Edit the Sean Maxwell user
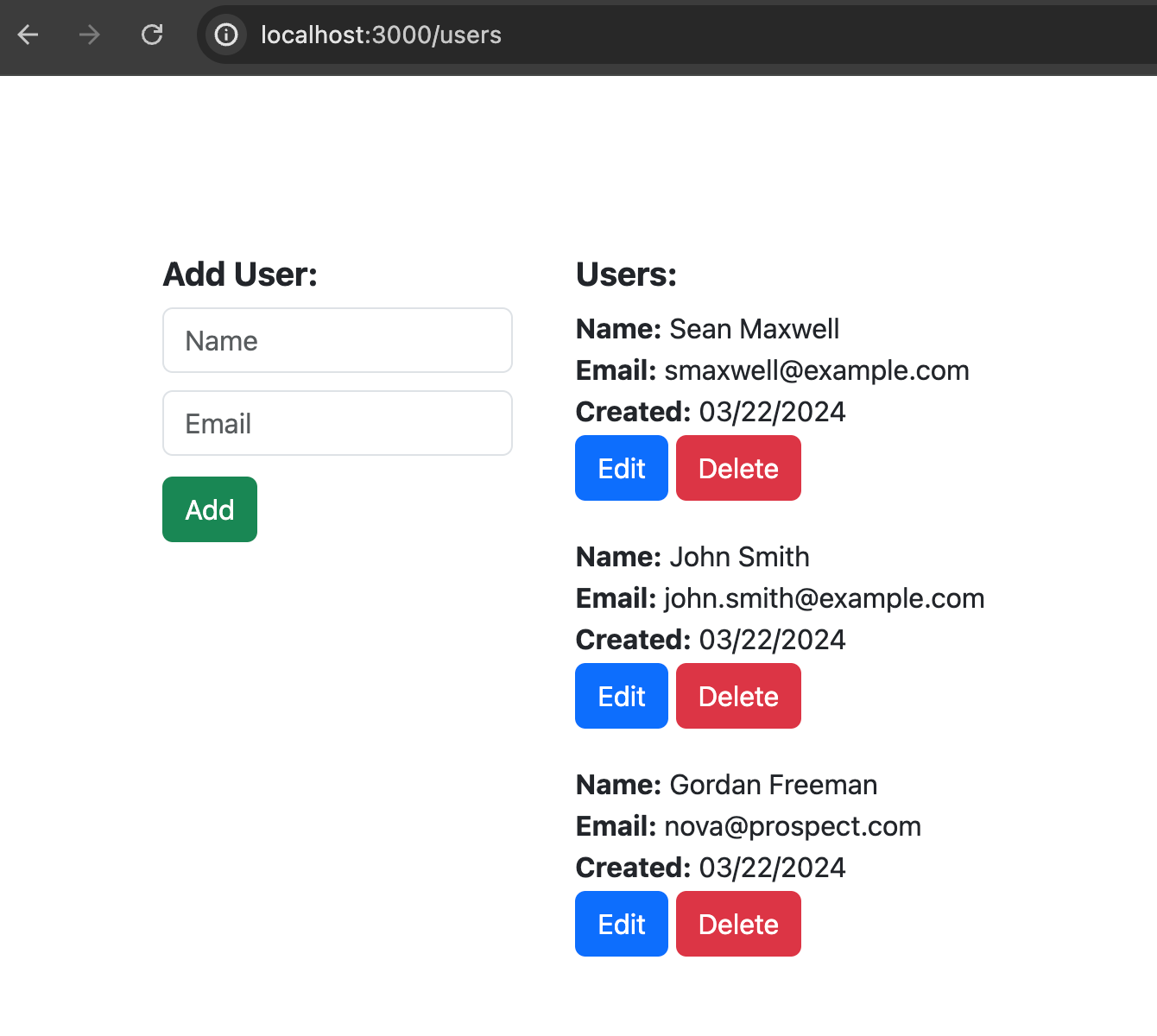The width and height of the screenshot is (1157, 1036). tap(622, 468)
